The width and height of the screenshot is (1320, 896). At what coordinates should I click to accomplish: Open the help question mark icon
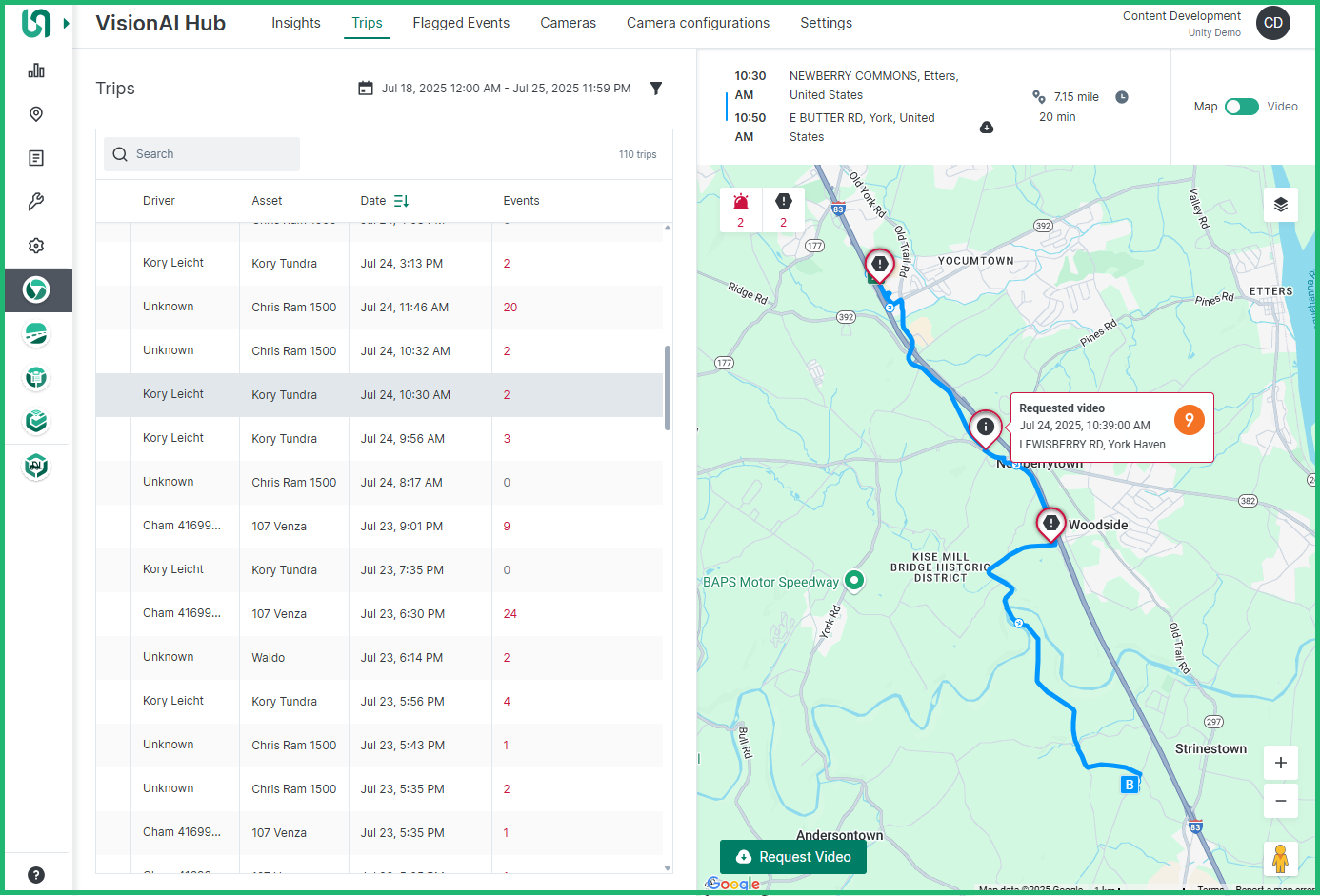click(x=36, y=875)
